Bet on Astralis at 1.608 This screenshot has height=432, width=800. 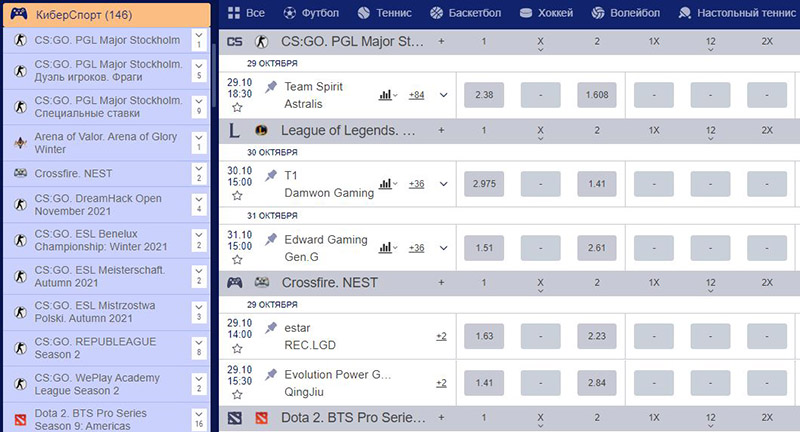tap(597, 95)
